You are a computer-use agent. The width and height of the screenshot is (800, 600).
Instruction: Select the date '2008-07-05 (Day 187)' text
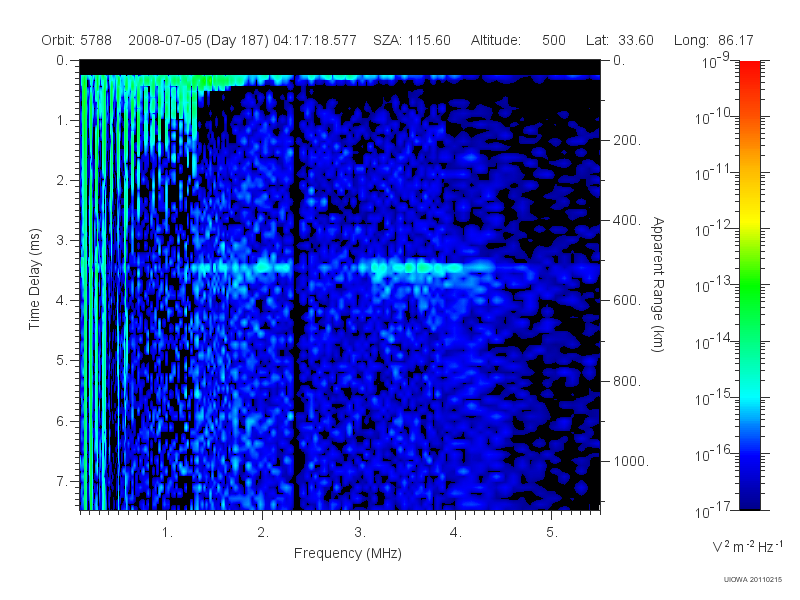(198, 40)
